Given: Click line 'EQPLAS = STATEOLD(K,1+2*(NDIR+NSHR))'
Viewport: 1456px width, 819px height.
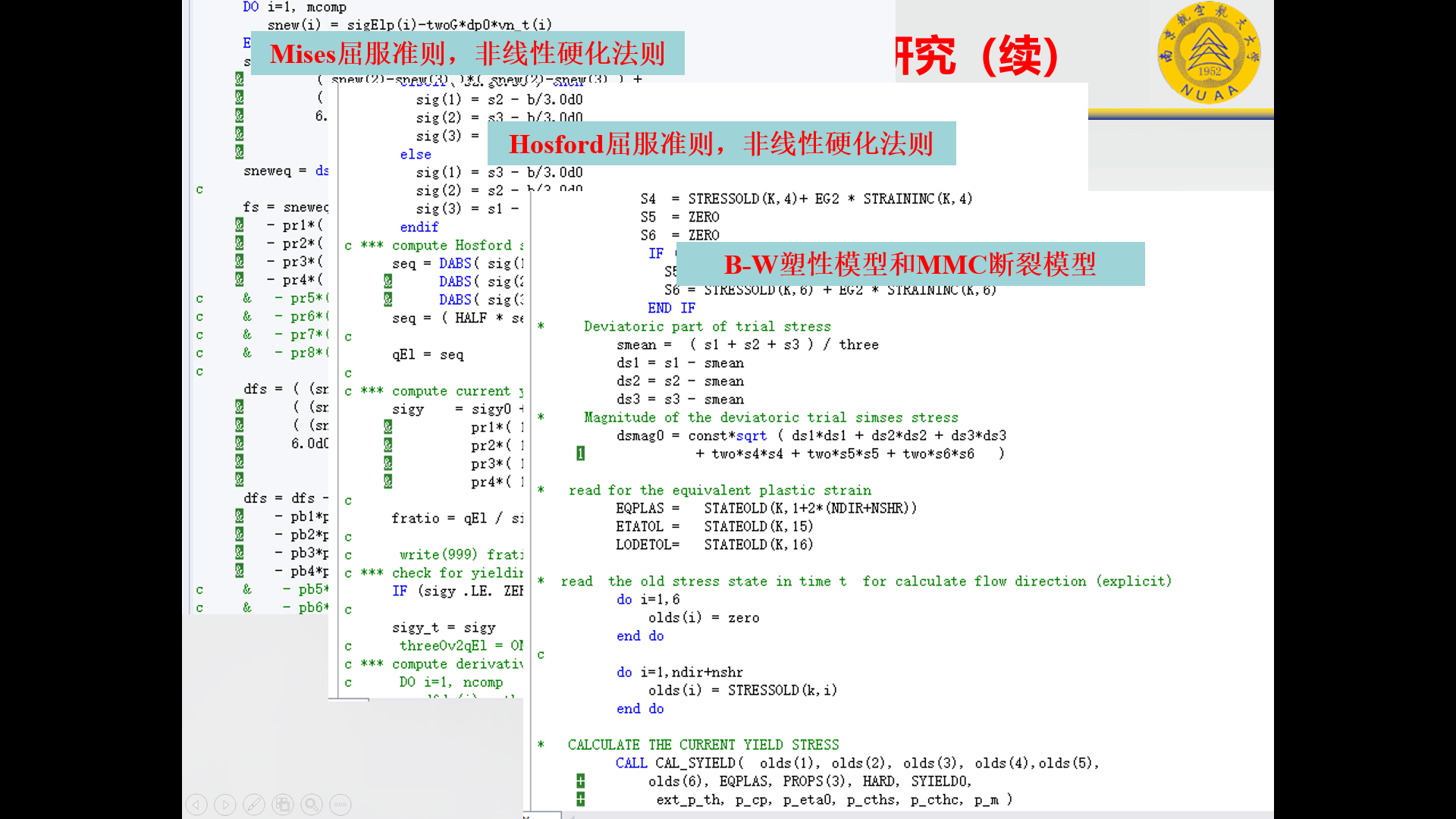Looking at the screenshot, I should (x=766, y=509).
